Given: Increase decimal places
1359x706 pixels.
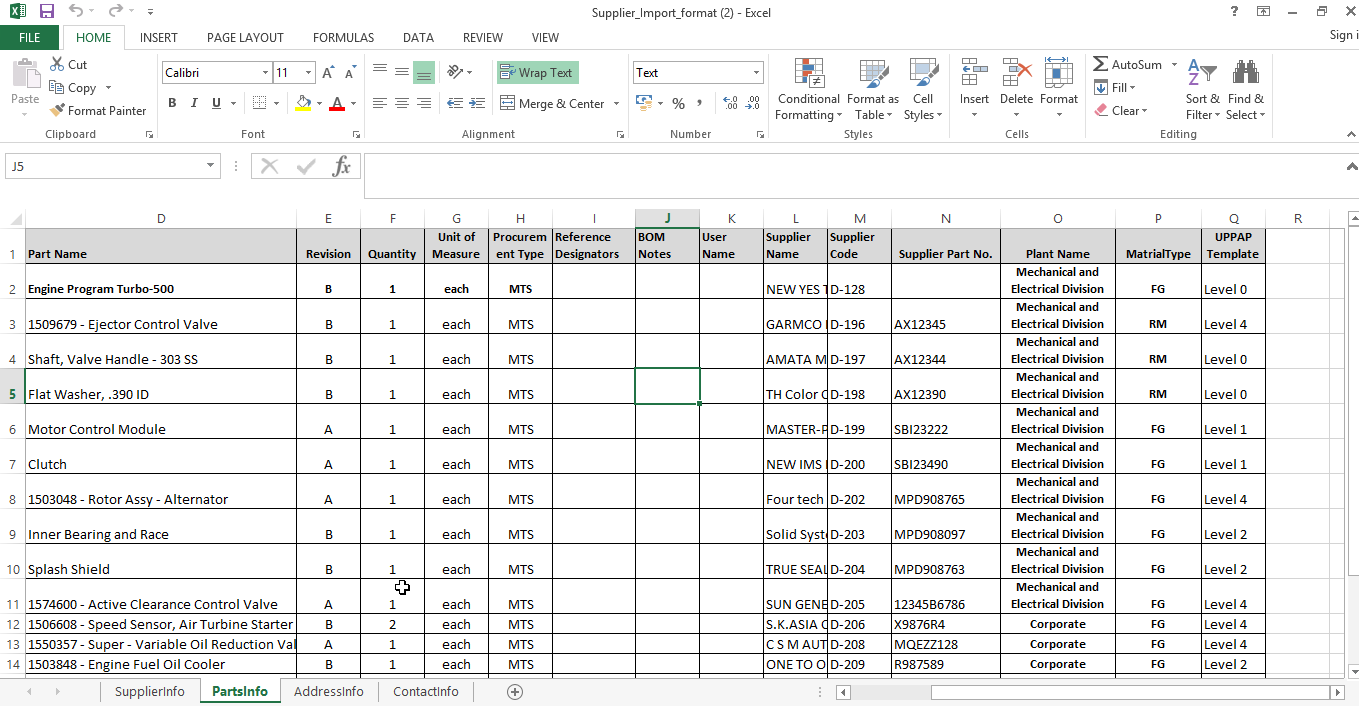Looking at the screenshot, I should (x=730, y=103).
